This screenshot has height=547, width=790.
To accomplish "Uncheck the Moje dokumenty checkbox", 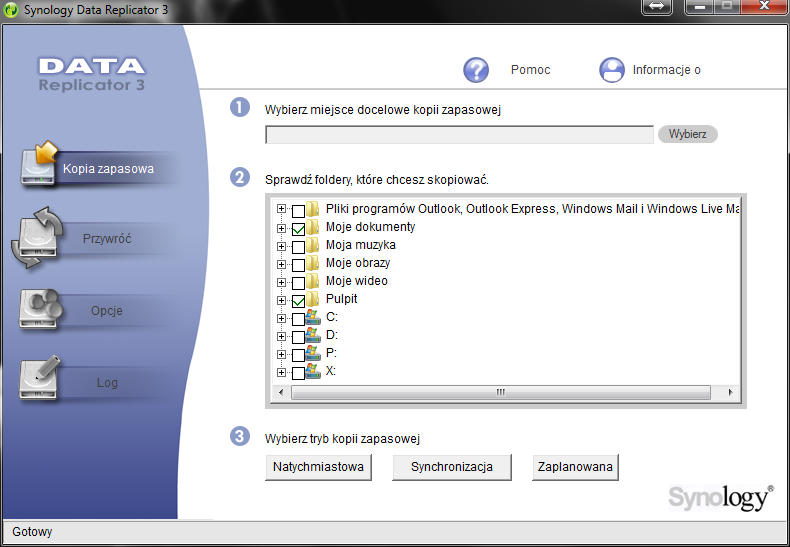I will click(298, 229).
